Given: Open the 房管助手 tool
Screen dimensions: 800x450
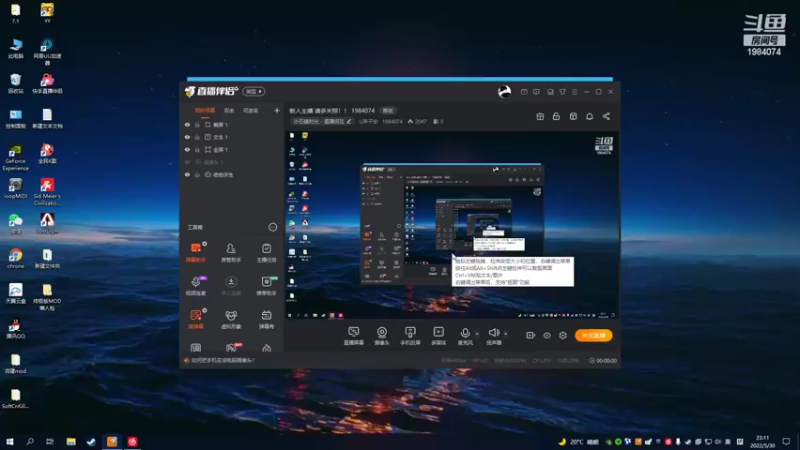Looking at the screenshot, I should (231, 252).
